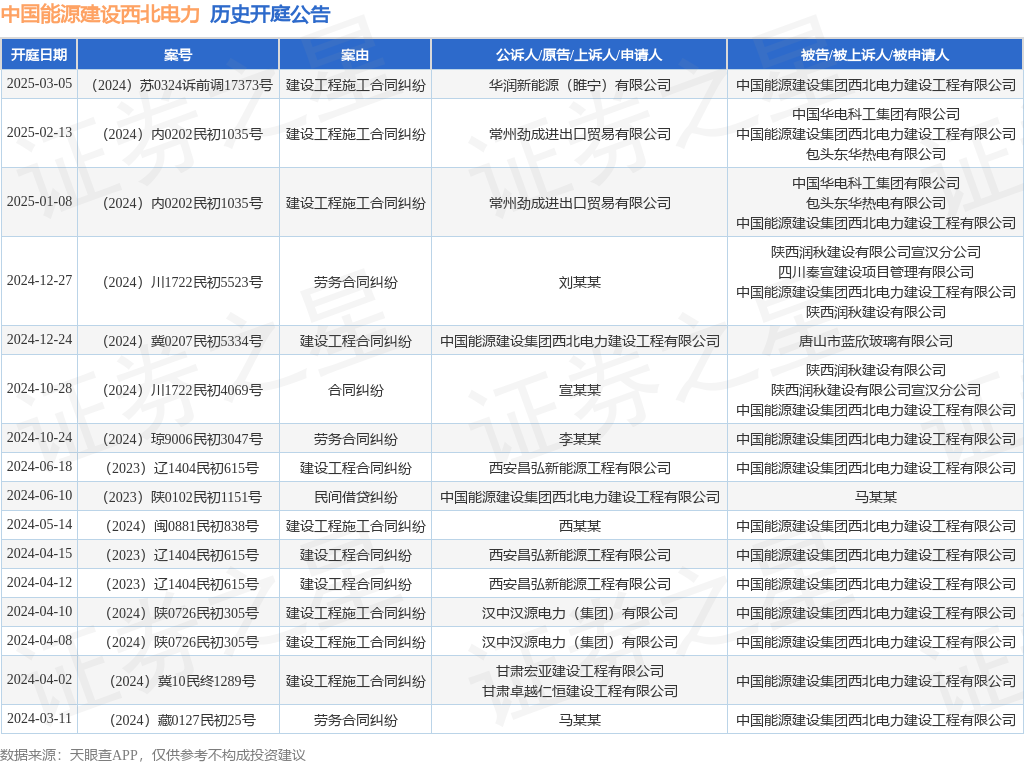Select the date 2025-03-05

pos(39,84)
